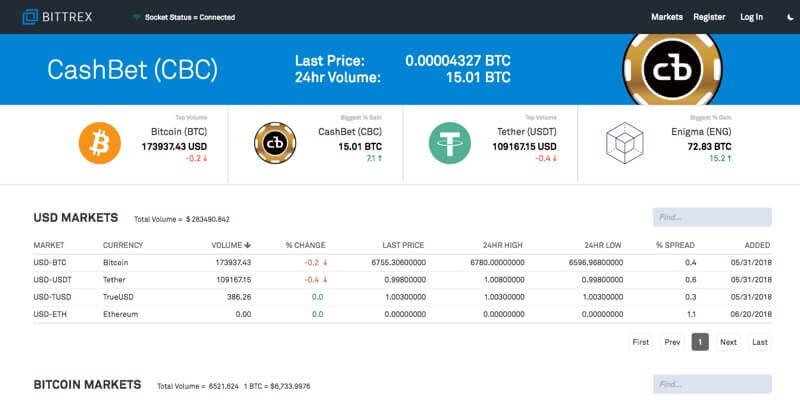The width and height of the screenshot is (800, 400).
Task: Click the orange Bitcoin coin icon
Action: pos(99,143)
